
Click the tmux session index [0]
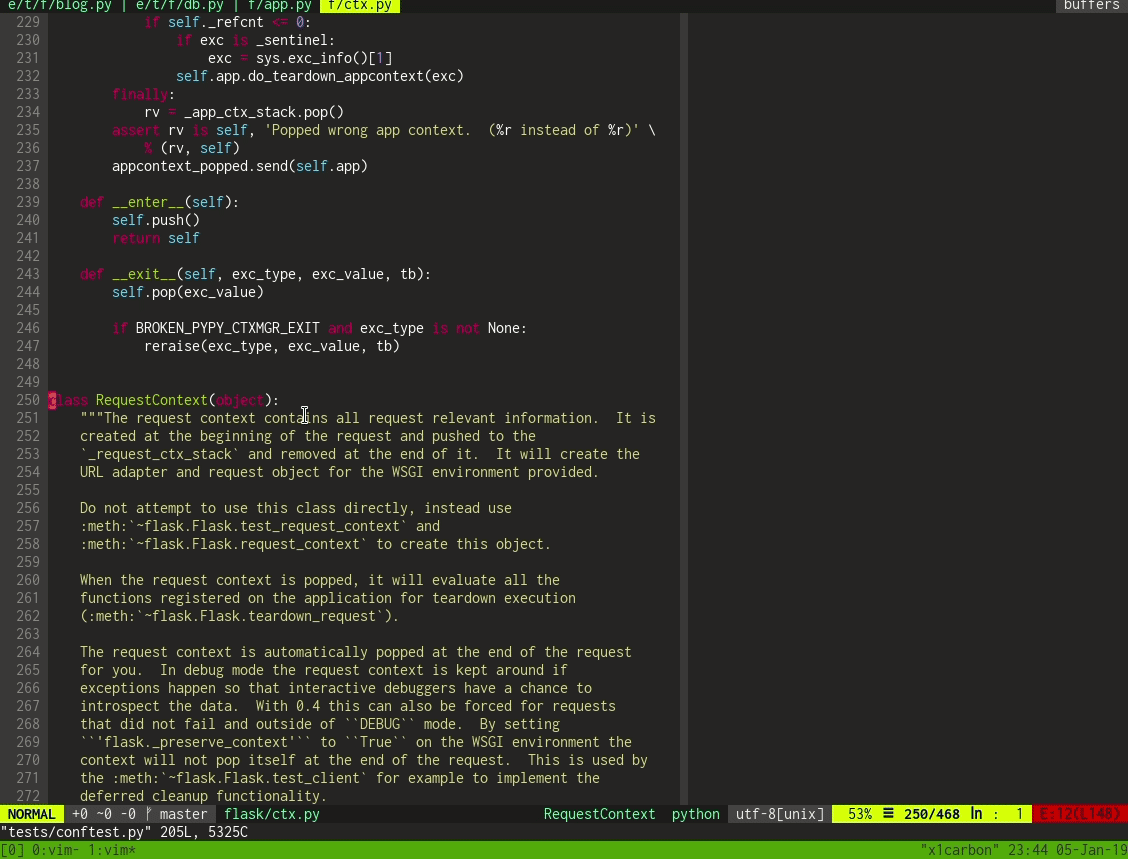(10, 848)
